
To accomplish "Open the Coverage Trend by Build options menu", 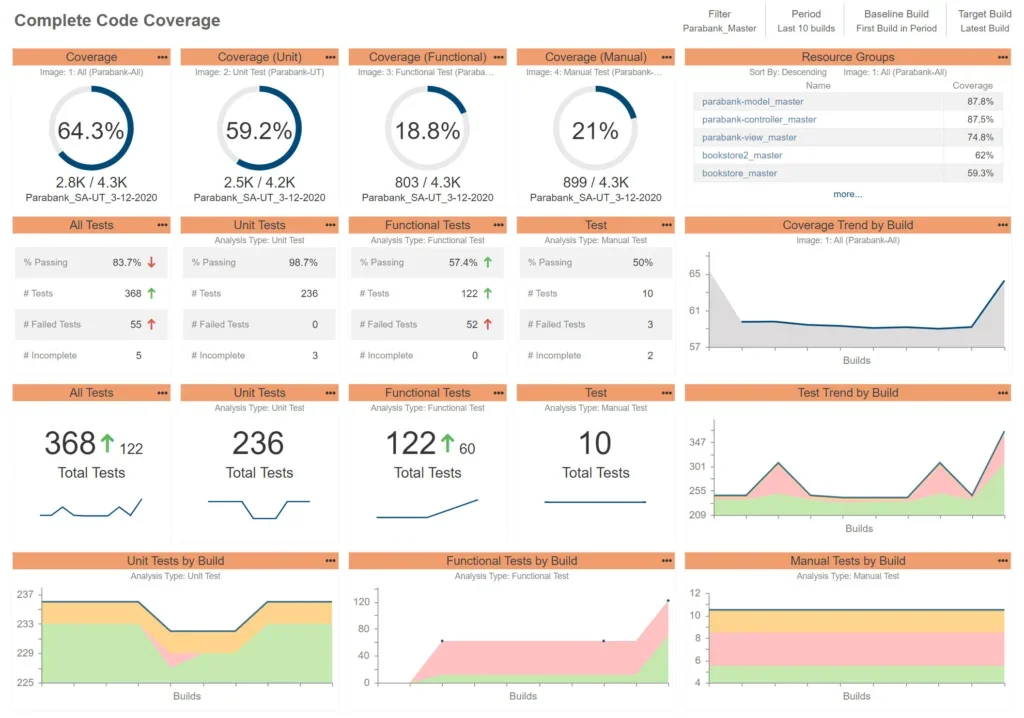I will coord(1002,226).
